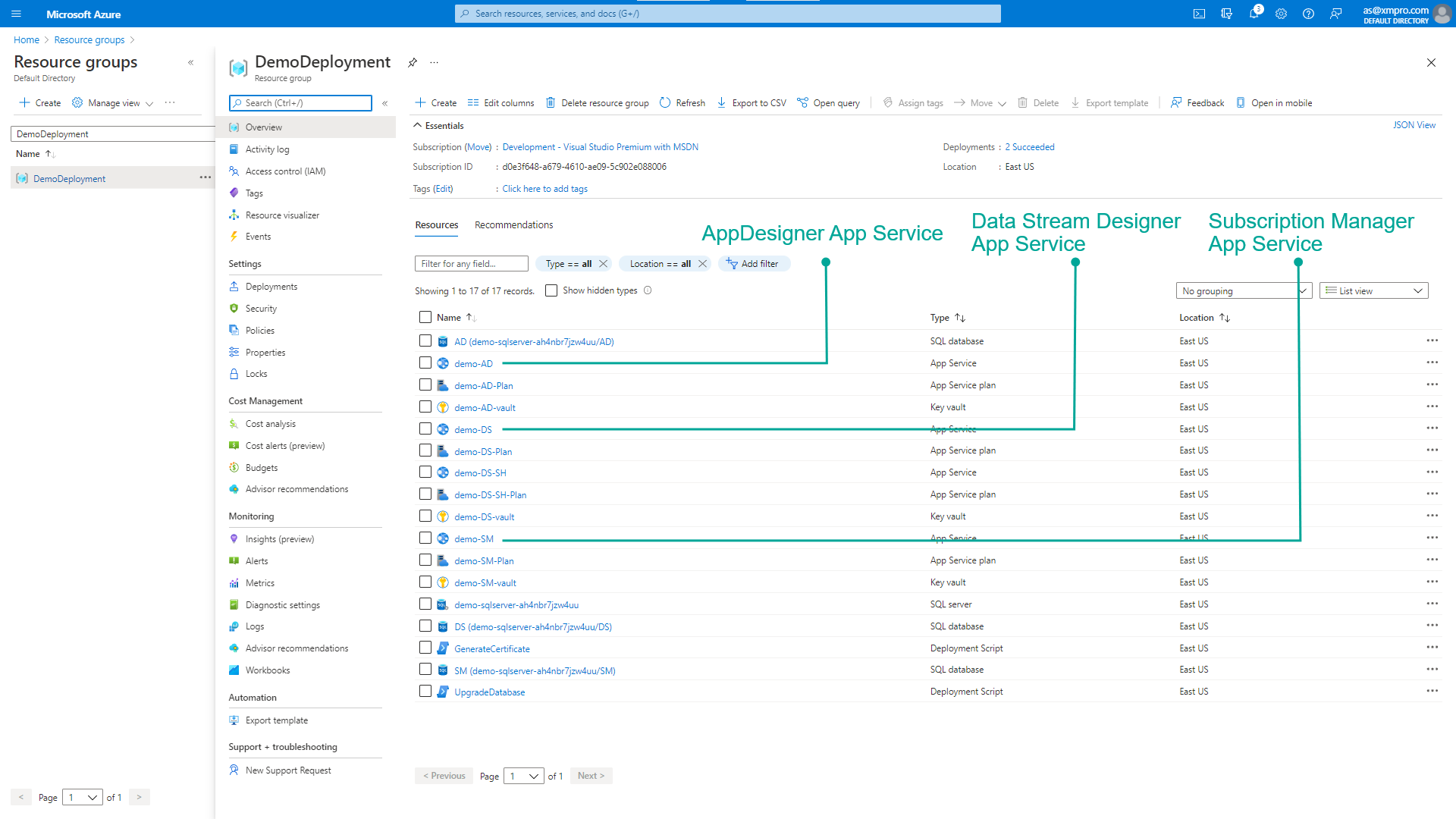Expand the Manage view dropdown
This screenshot has height=819, width=1456.
click(113, 103)
